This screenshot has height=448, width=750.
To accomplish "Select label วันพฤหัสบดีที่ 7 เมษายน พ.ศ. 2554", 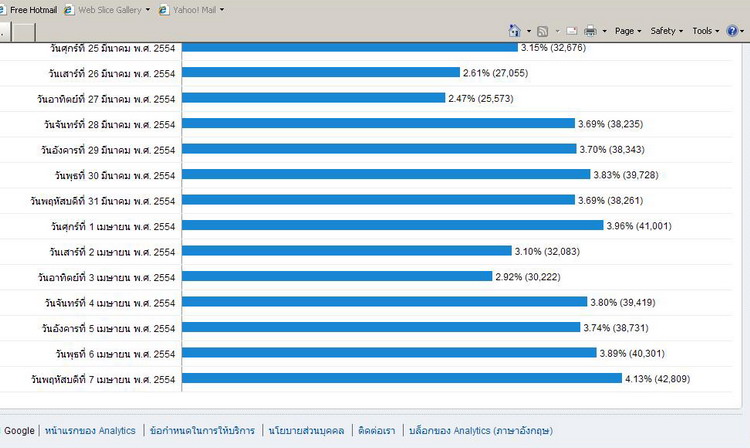I will [x=103, y=379].
